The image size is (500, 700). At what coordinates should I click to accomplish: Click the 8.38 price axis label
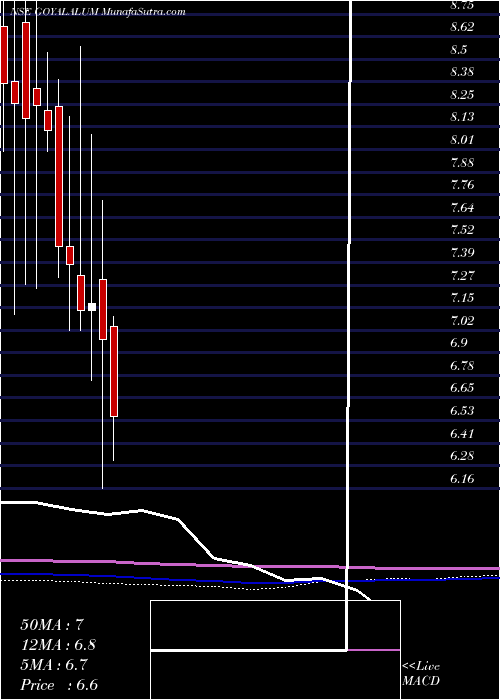click(462, 72)
